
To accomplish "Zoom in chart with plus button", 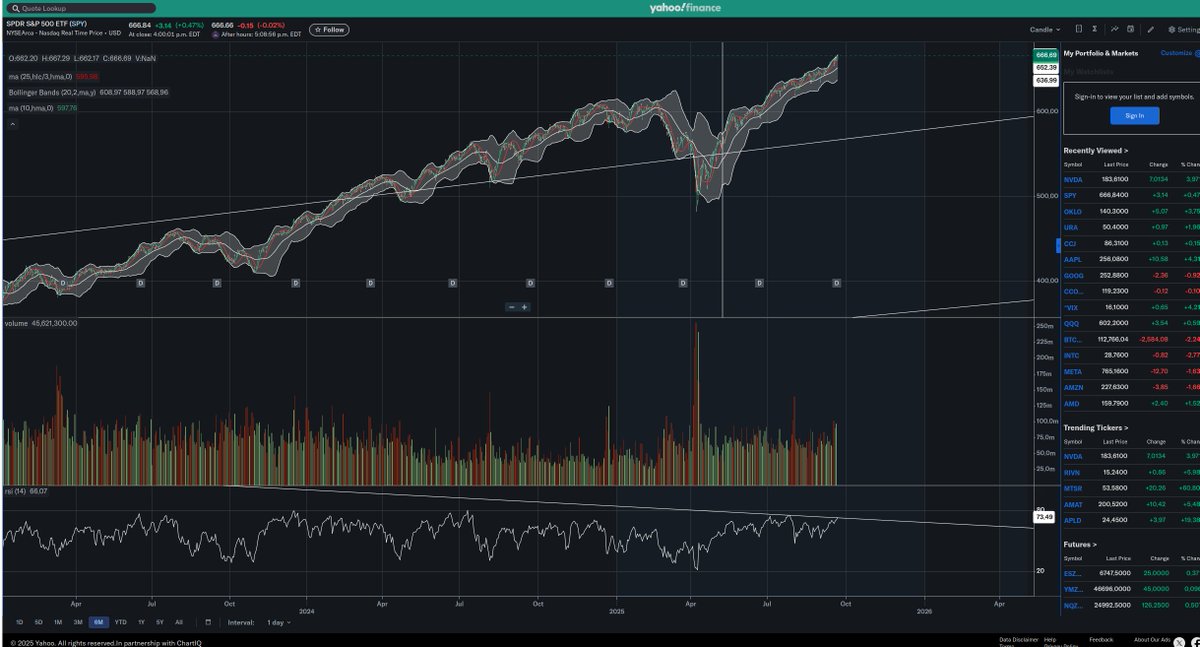I will pyautogui.click(x=524, y=307).
